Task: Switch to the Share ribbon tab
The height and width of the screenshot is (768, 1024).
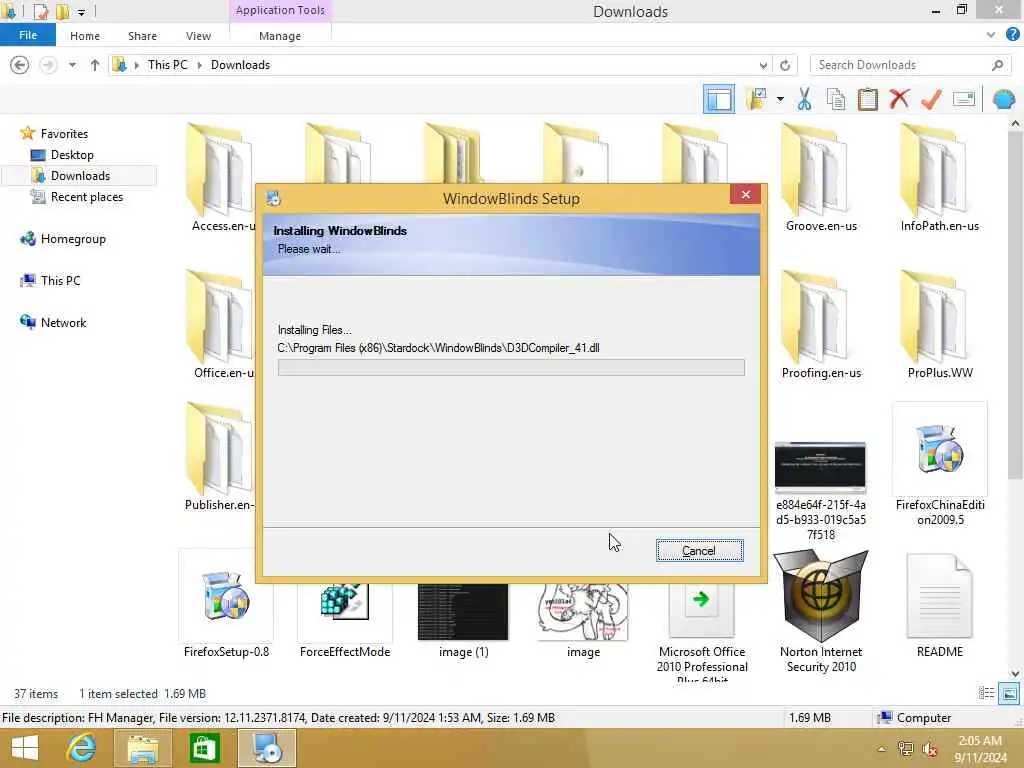Action: point(142,36)
